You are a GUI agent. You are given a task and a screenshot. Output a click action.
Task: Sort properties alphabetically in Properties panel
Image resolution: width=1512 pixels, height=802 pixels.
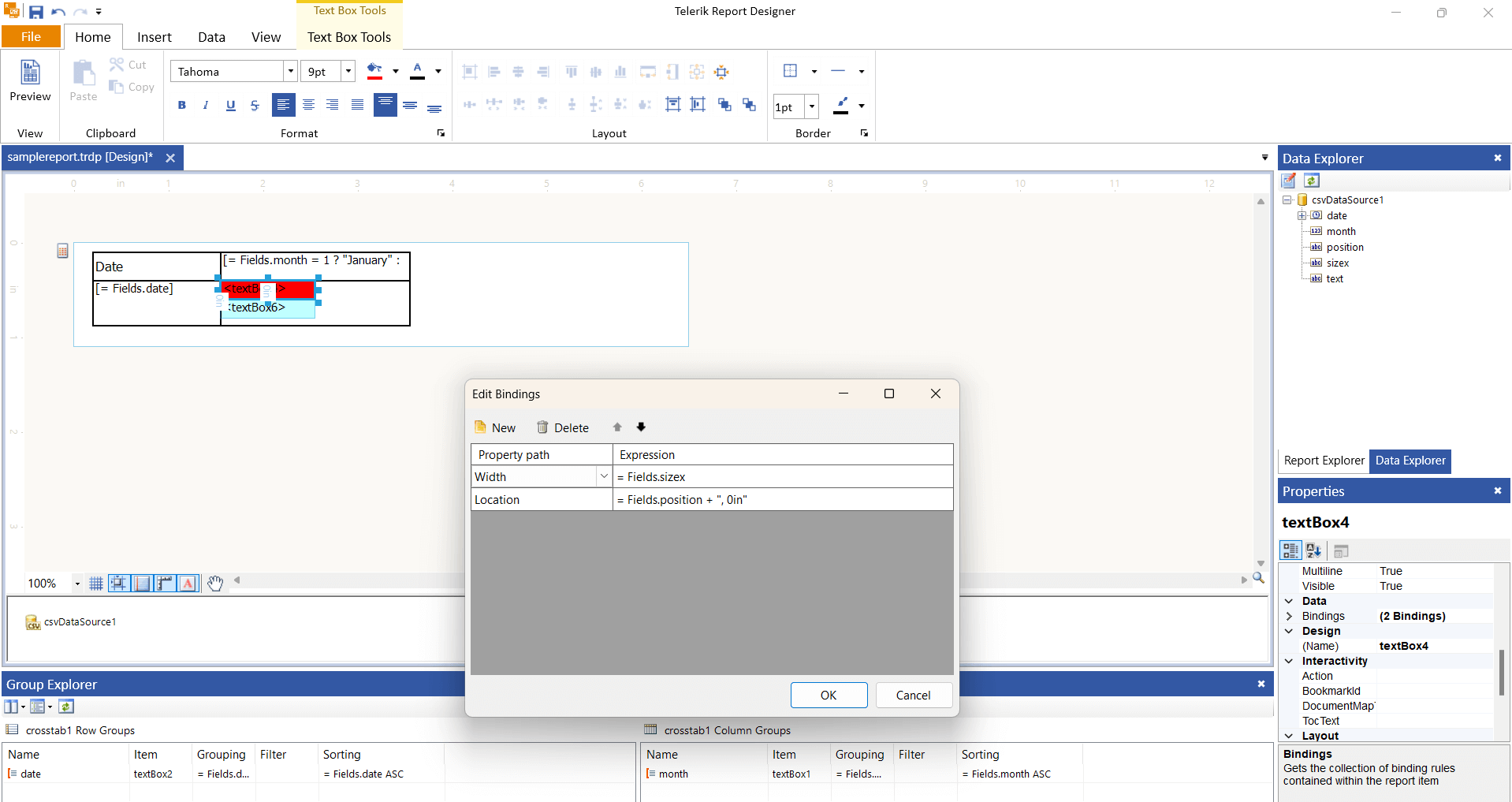pos(1313,550)
